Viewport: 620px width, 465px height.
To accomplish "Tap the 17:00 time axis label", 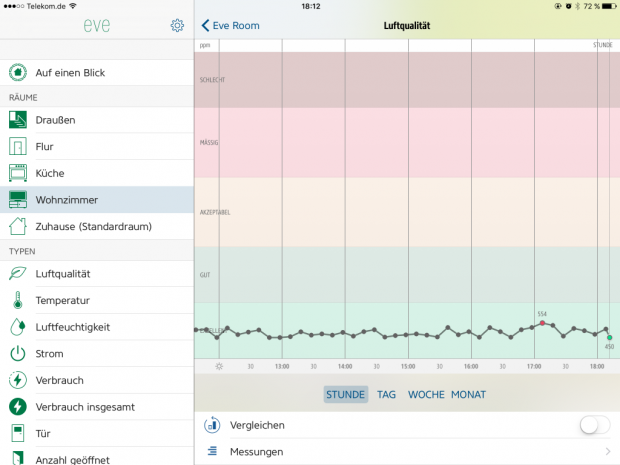I will point(534,367).
